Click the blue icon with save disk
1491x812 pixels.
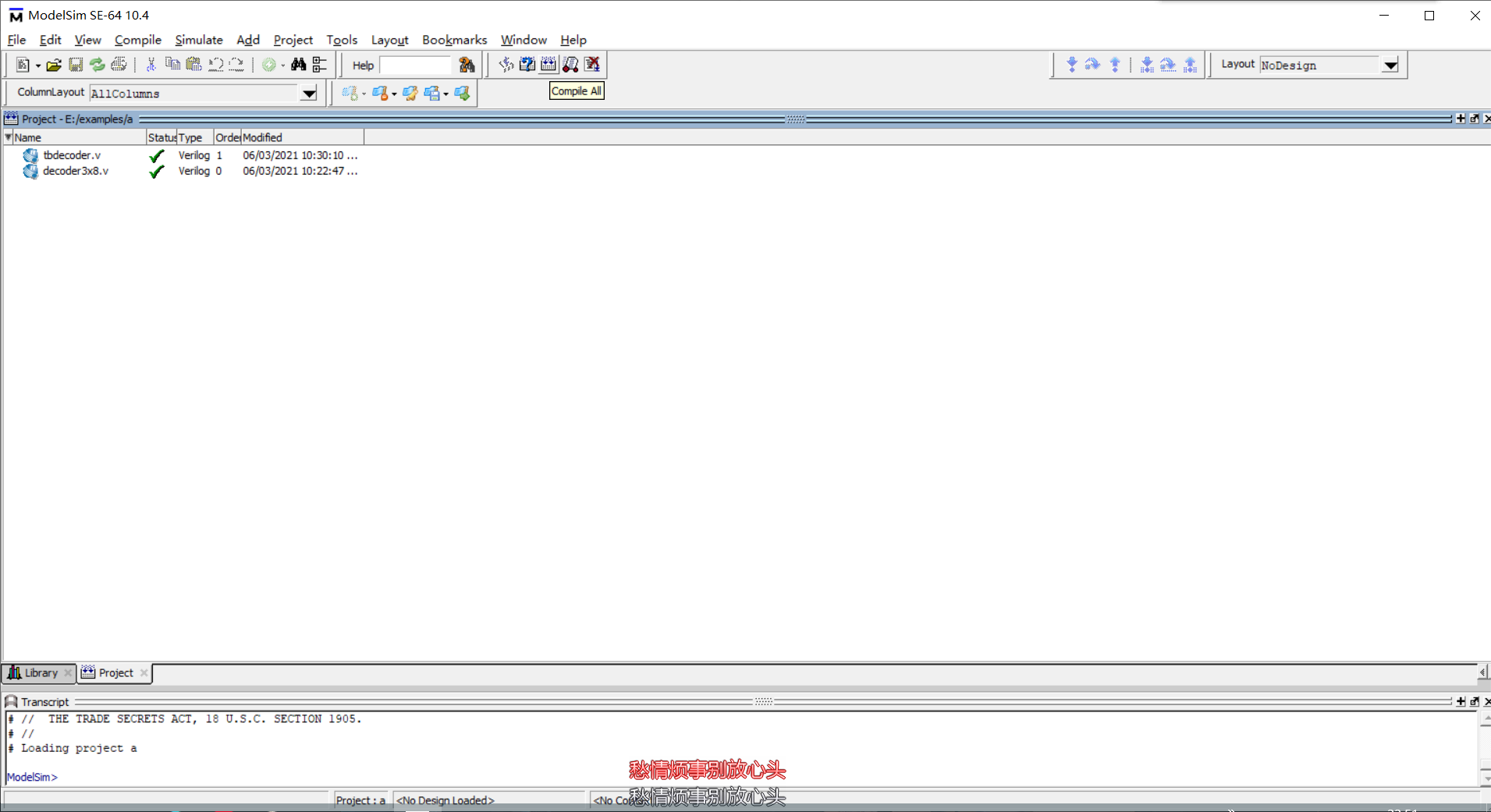pos(431,94)
